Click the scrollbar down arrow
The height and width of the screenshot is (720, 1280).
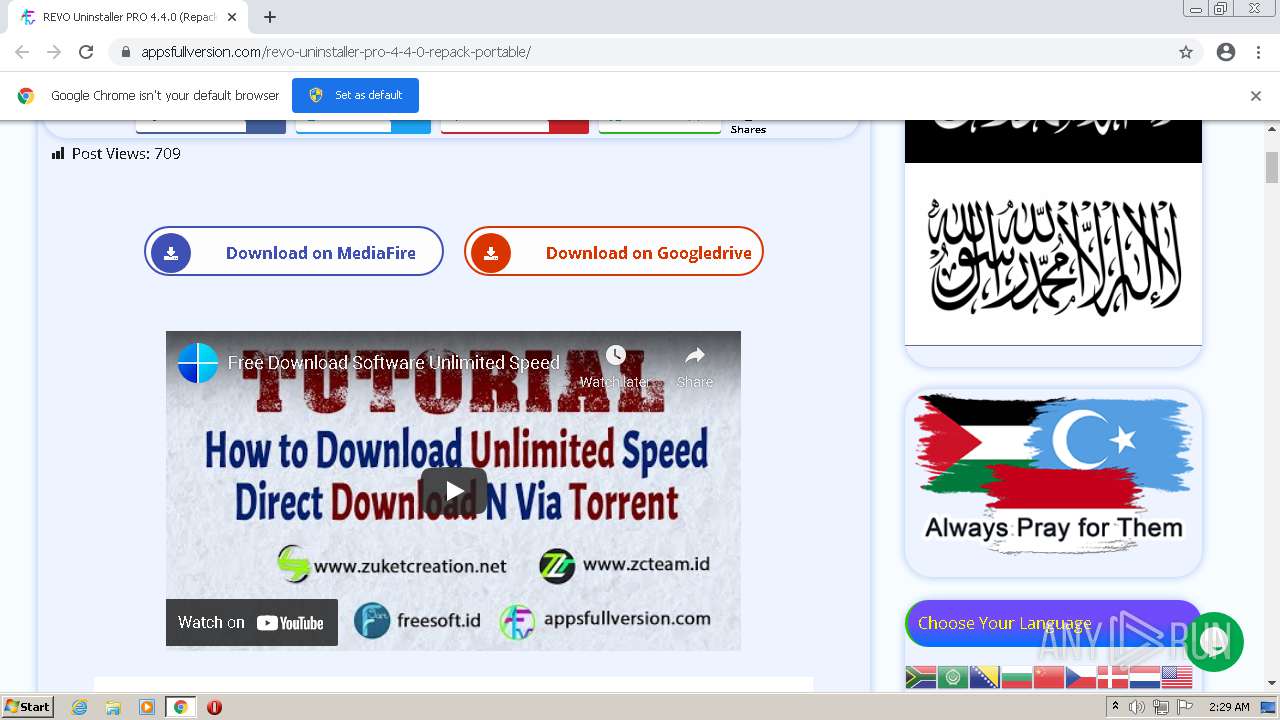click(x=1272, y=683)
